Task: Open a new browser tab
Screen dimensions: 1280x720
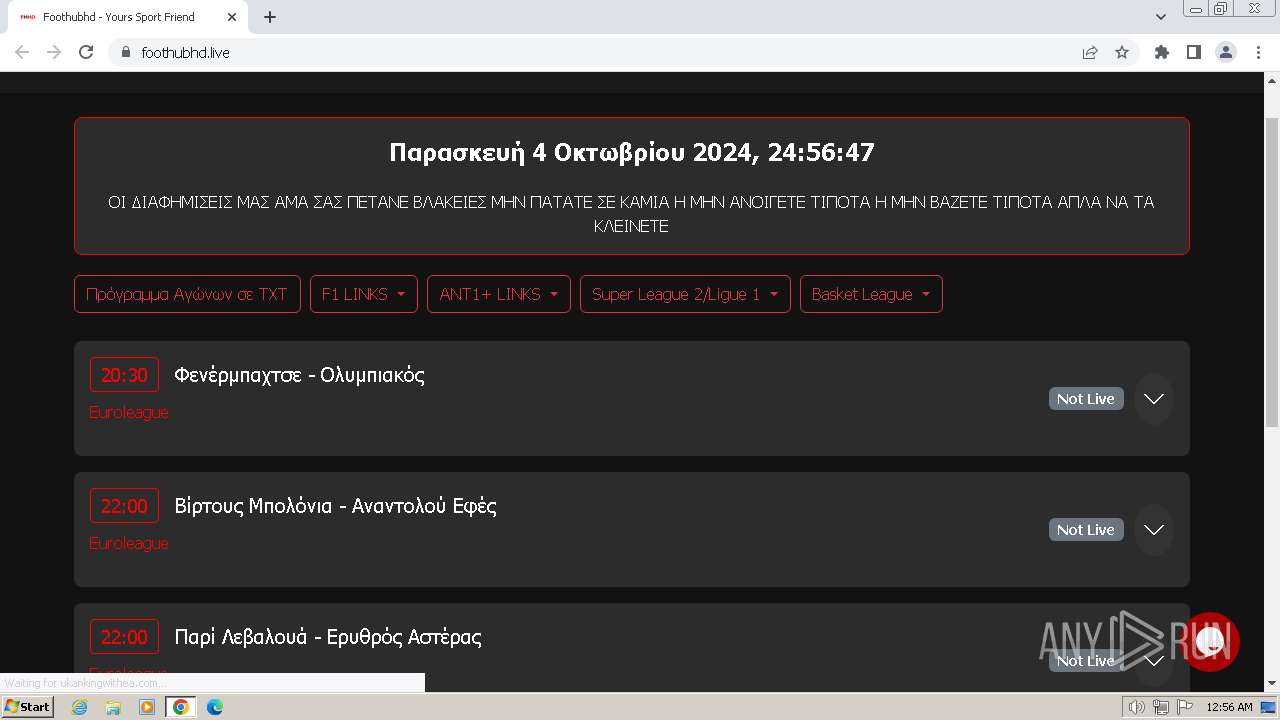Action: [x=270, y=17]
